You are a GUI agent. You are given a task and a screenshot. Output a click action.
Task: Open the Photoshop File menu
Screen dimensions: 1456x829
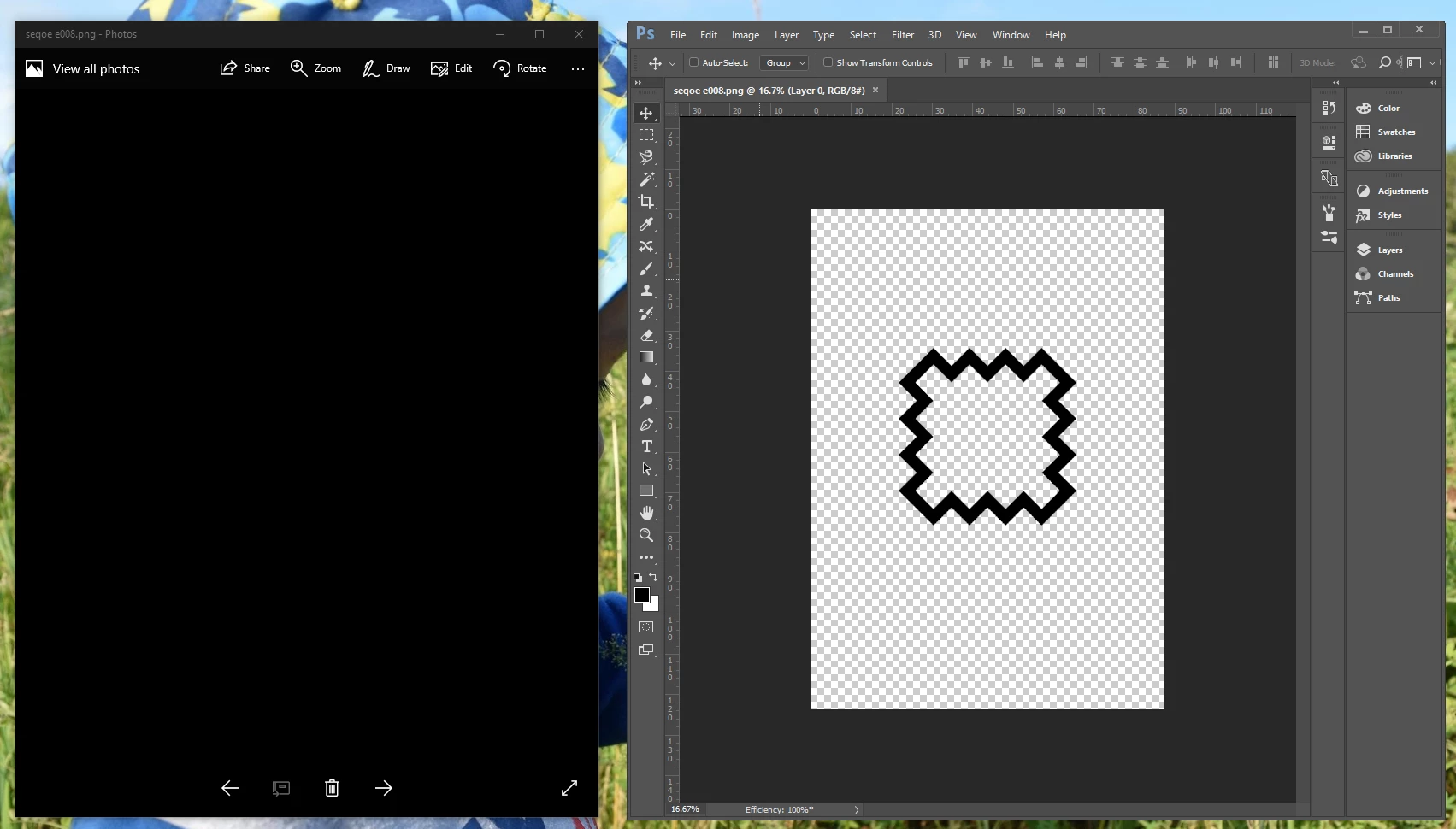pyautogui.click(x=678, y=35)
